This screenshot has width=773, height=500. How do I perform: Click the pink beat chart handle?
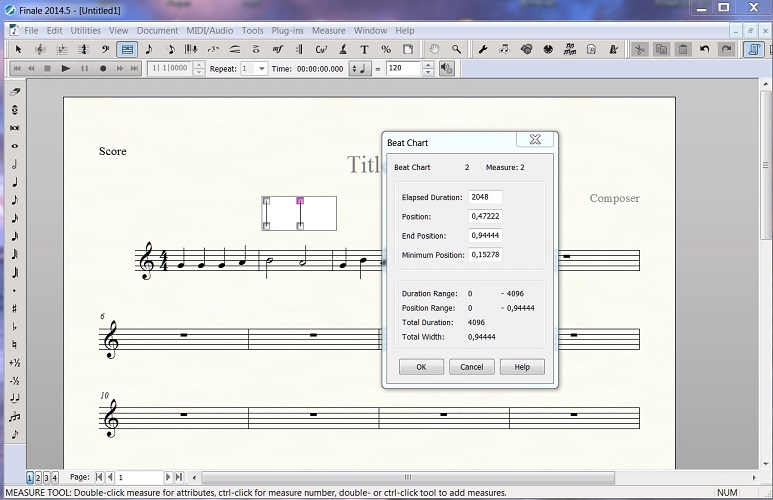pos(300,201)
